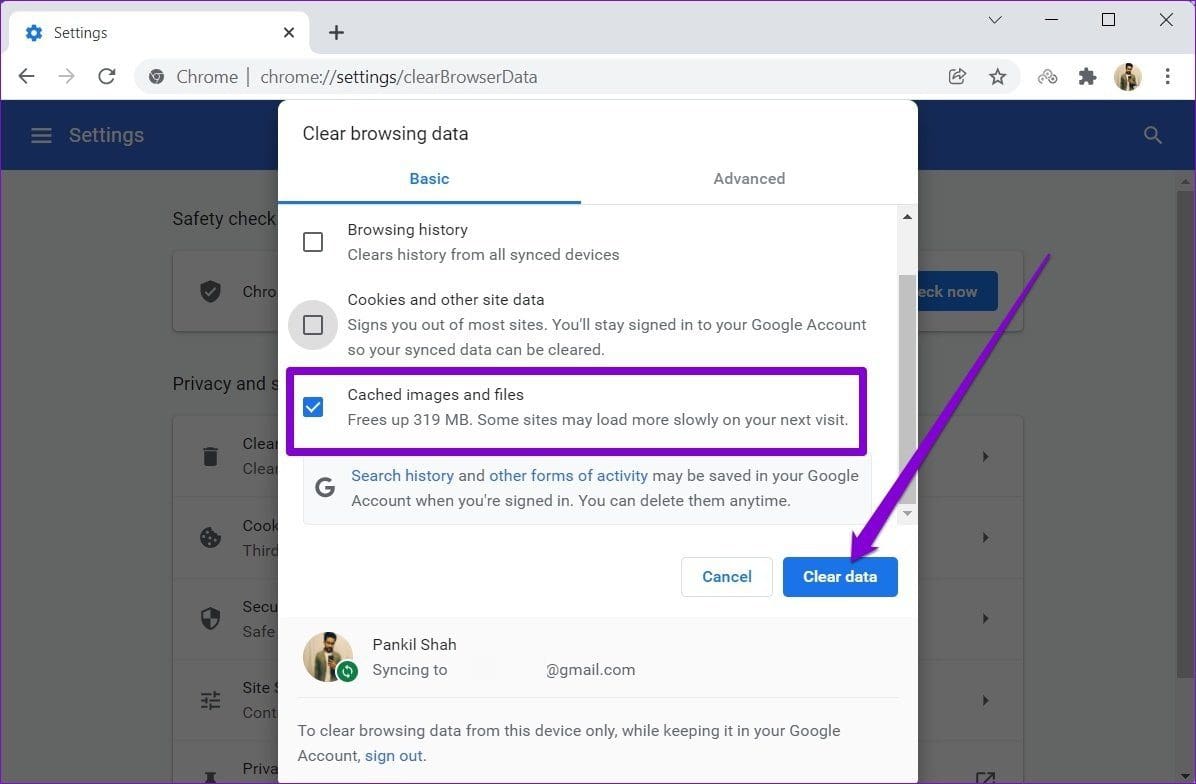The height and width of the screenshot is (784, 1196).
Task: Check Cookies and other site data checkbox
Action: [313, 325]
